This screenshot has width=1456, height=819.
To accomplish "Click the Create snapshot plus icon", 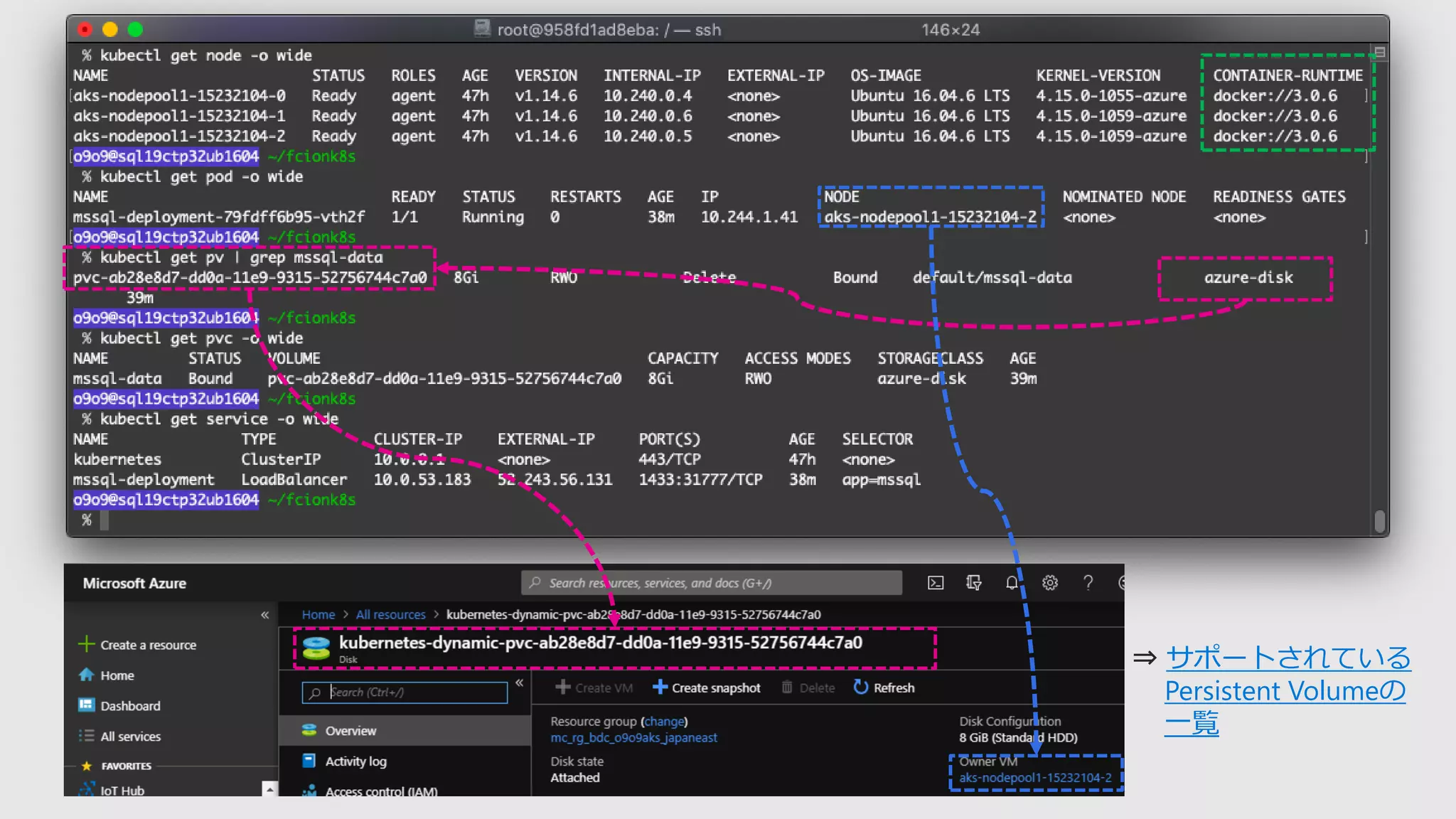I will point(660,687).
